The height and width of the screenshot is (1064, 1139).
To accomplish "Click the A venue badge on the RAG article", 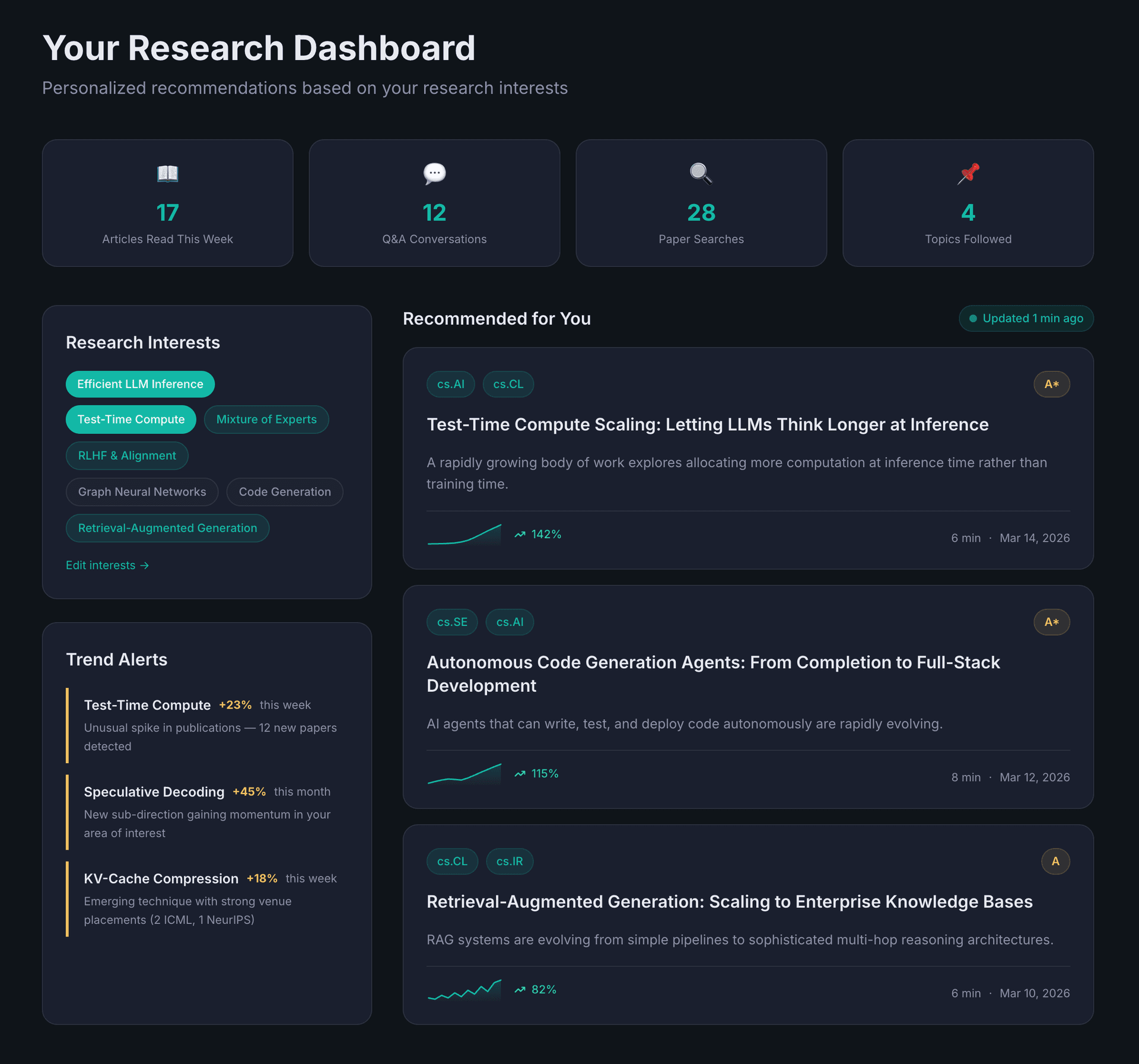I will (x=1055, y=861).
